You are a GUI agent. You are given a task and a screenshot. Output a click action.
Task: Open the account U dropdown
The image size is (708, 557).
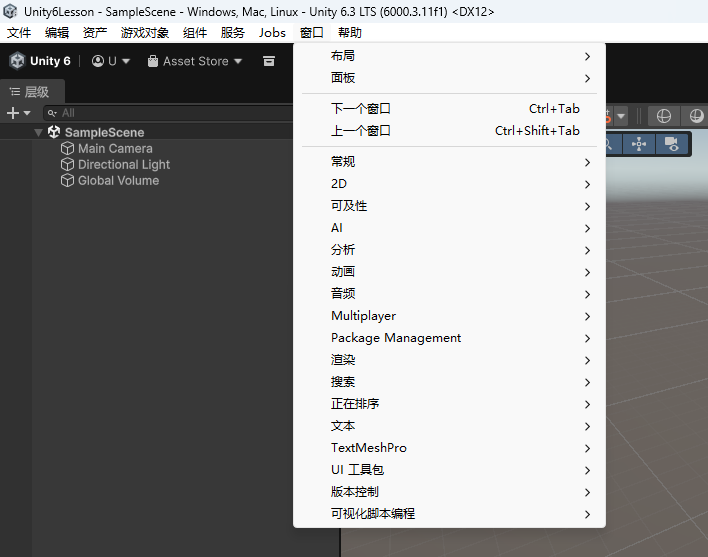pos(111,61)
